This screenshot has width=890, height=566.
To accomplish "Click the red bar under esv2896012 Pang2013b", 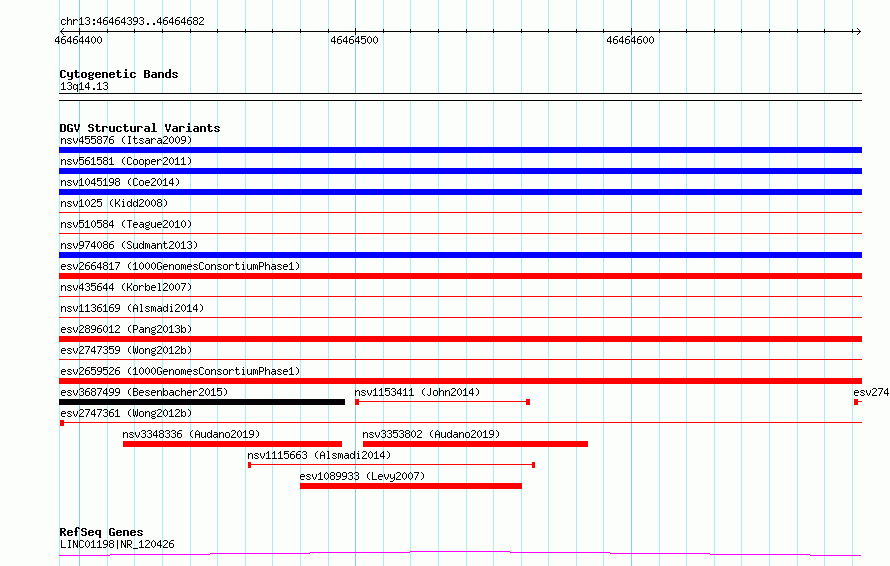I will pyautogui.click(x=460, y=339).
